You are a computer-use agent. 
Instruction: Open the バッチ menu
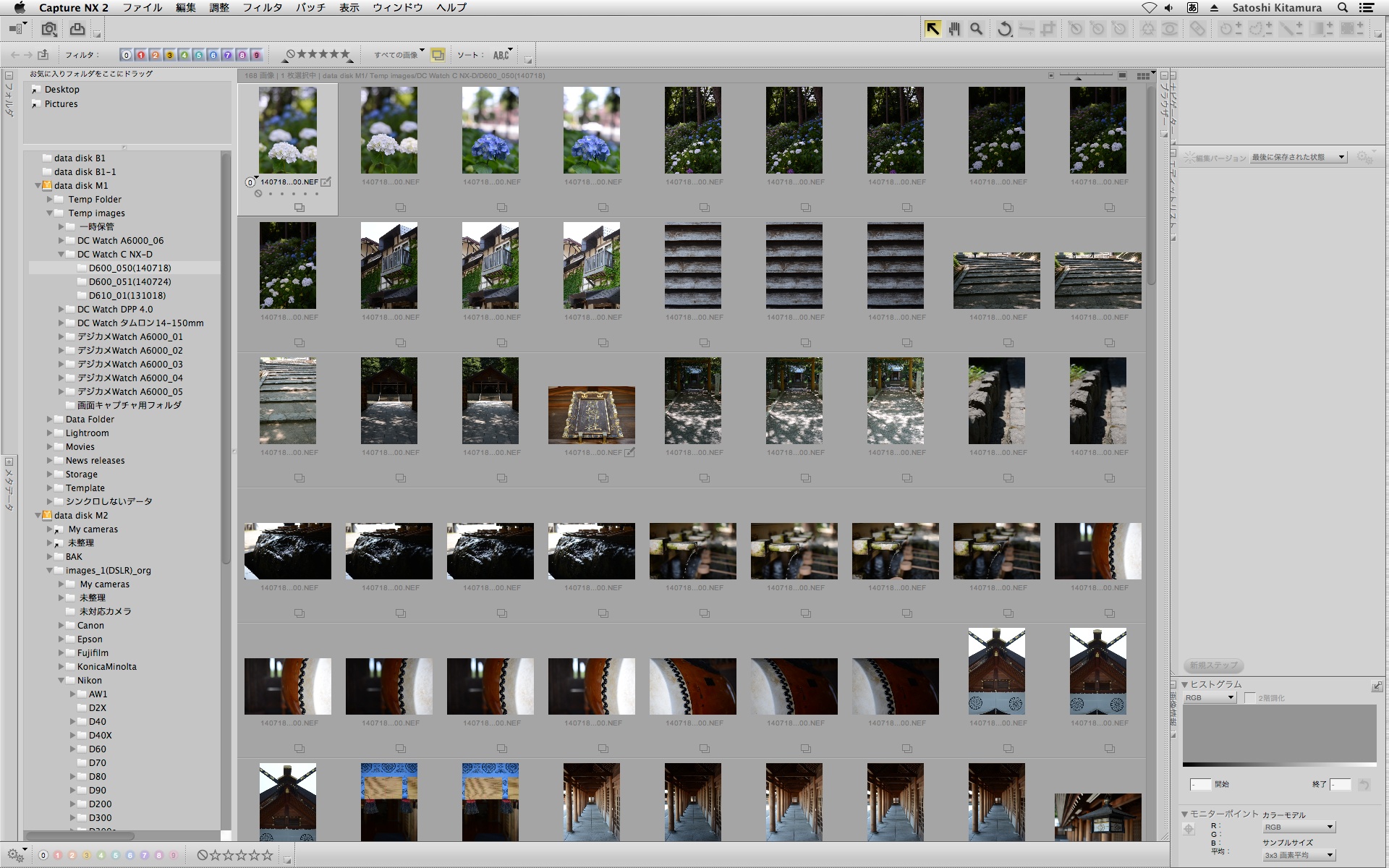click(x=310, y=7)
